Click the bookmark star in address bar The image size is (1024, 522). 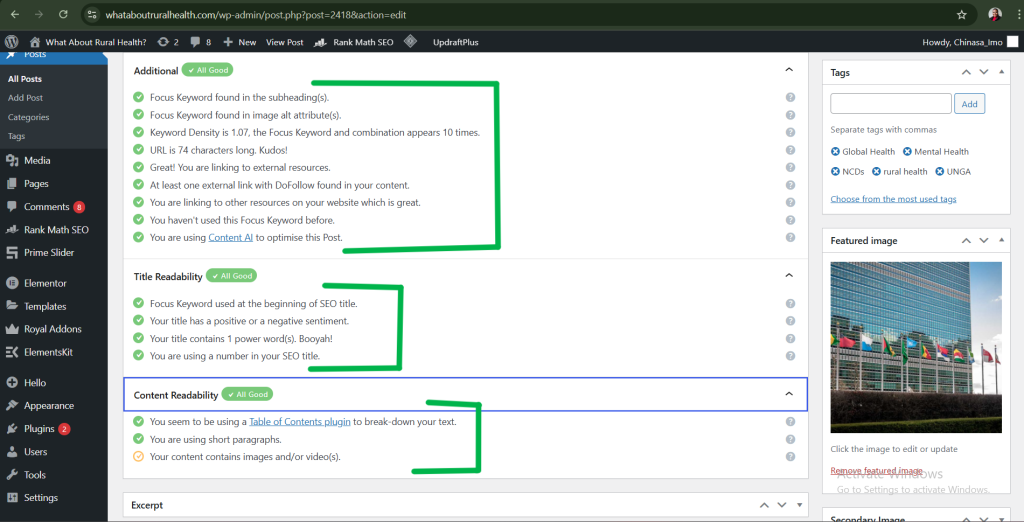[x=961, y=15]
